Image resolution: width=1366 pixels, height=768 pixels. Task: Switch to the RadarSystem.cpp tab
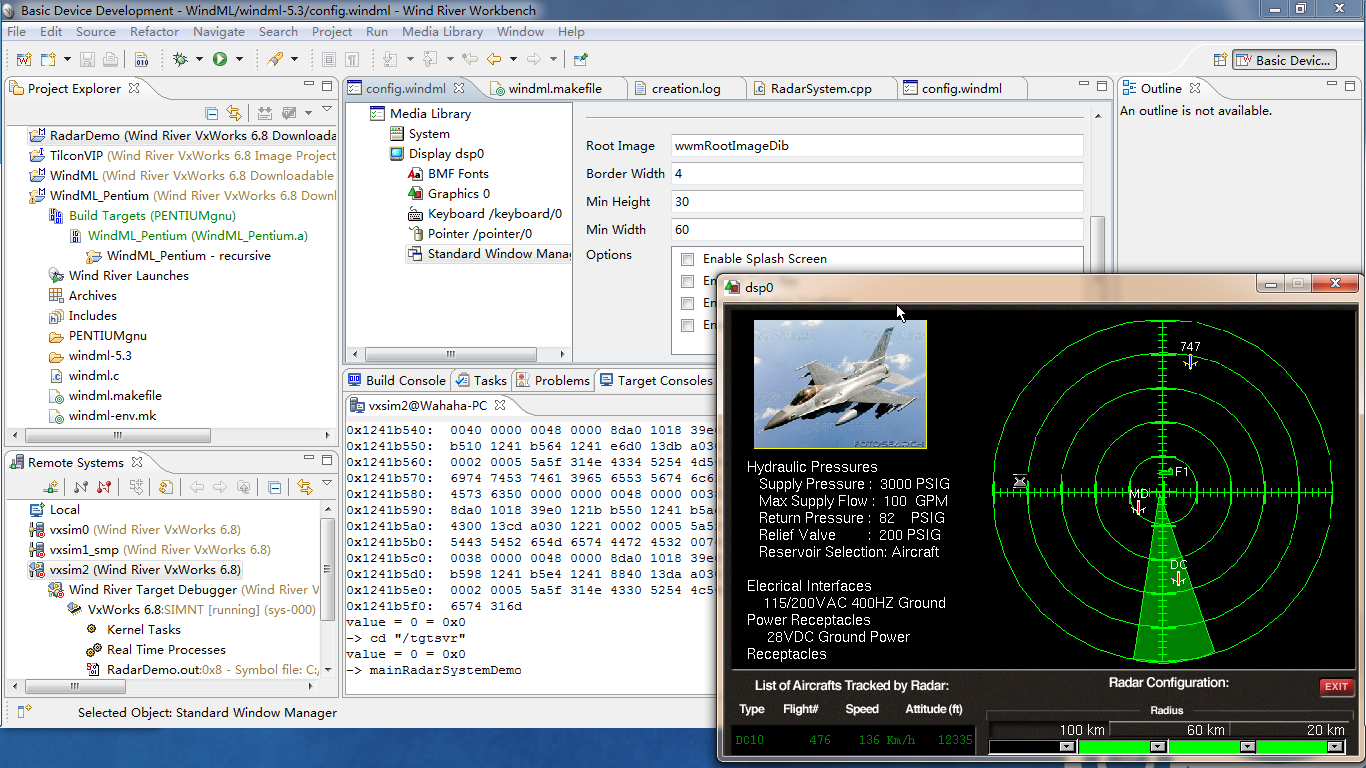click(821, 88)
